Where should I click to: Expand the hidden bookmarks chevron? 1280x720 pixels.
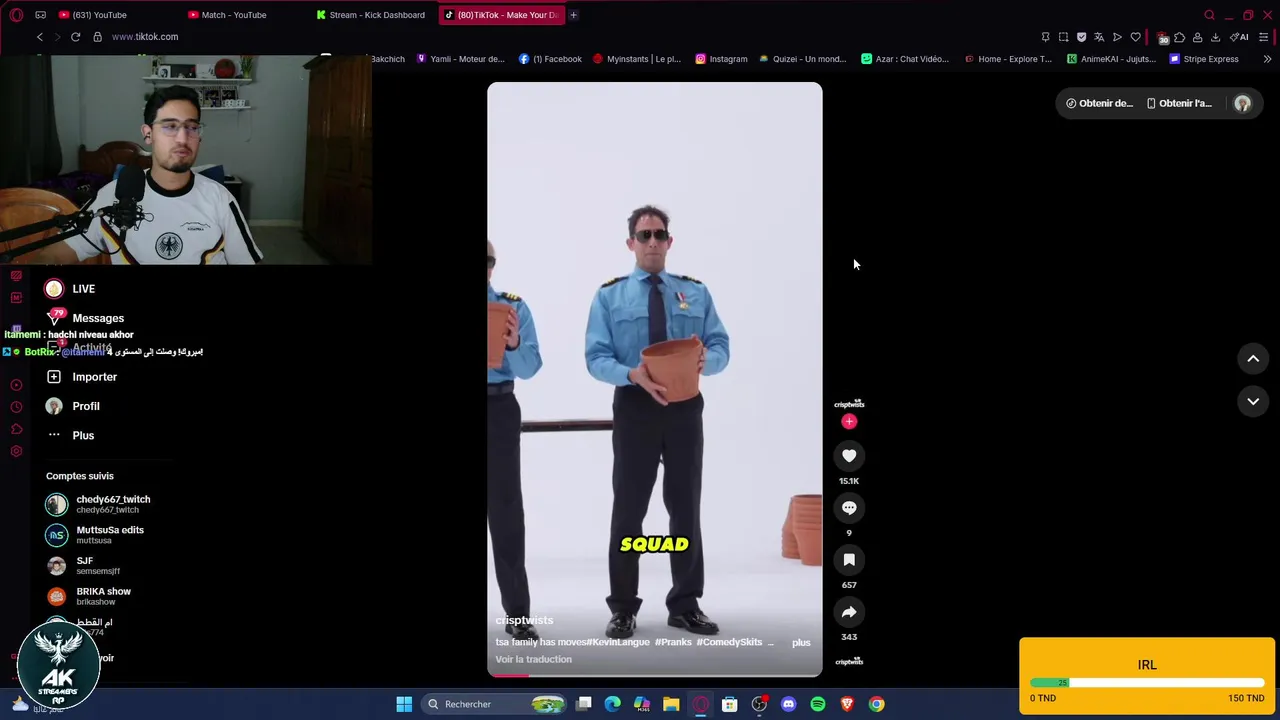coord(1267,59)
